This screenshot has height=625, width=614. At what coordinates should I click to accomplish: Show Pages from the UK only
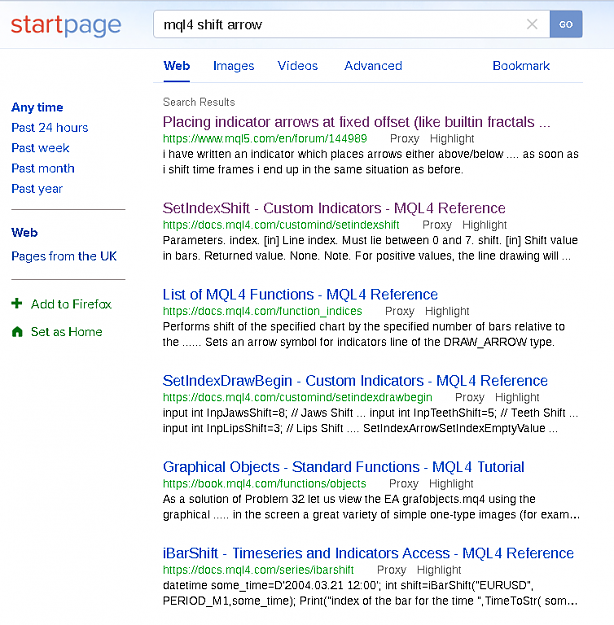(x=64, y=256)
